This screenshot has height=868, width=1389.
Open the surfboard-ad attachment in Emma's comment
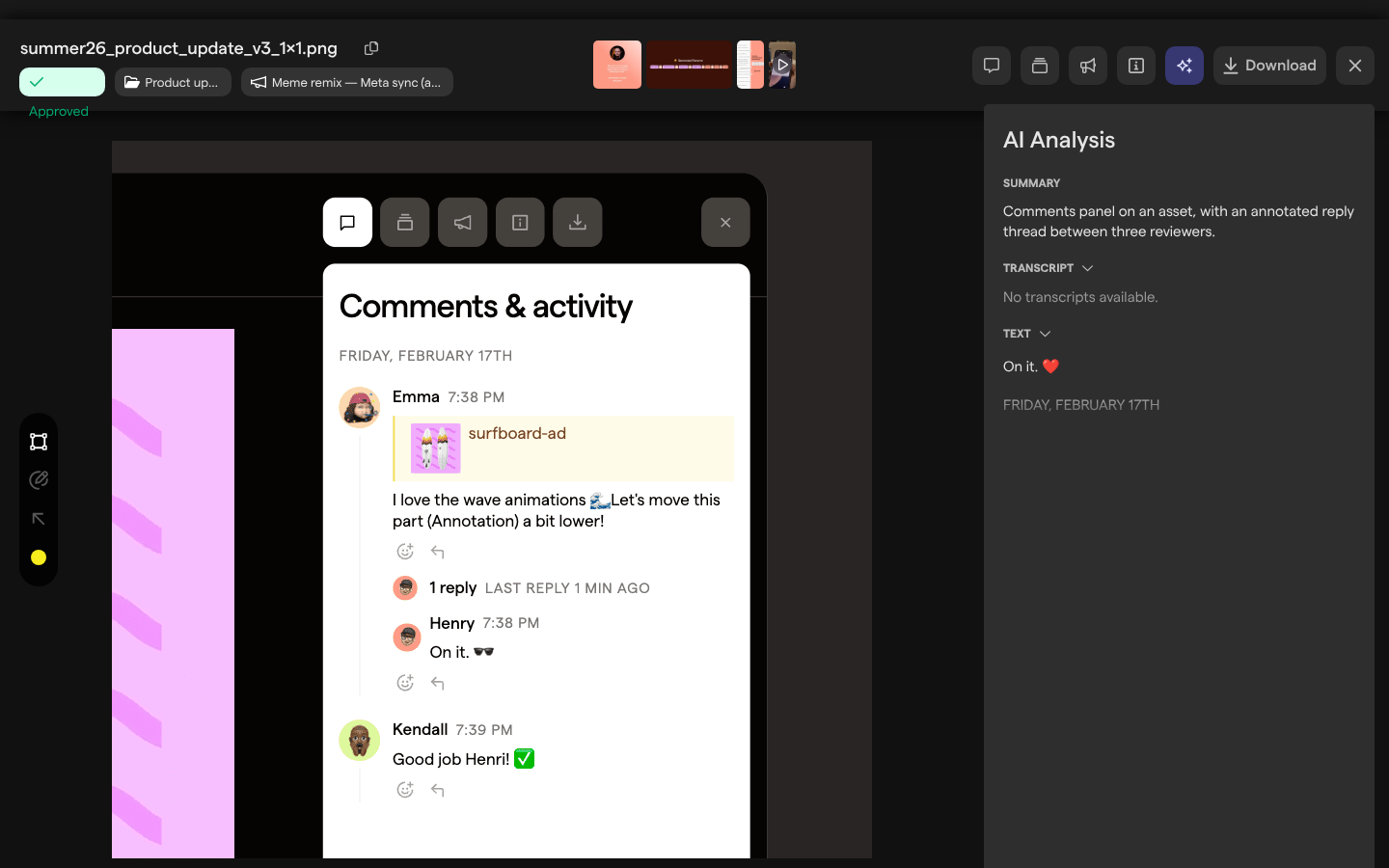(x=563, y=448)
